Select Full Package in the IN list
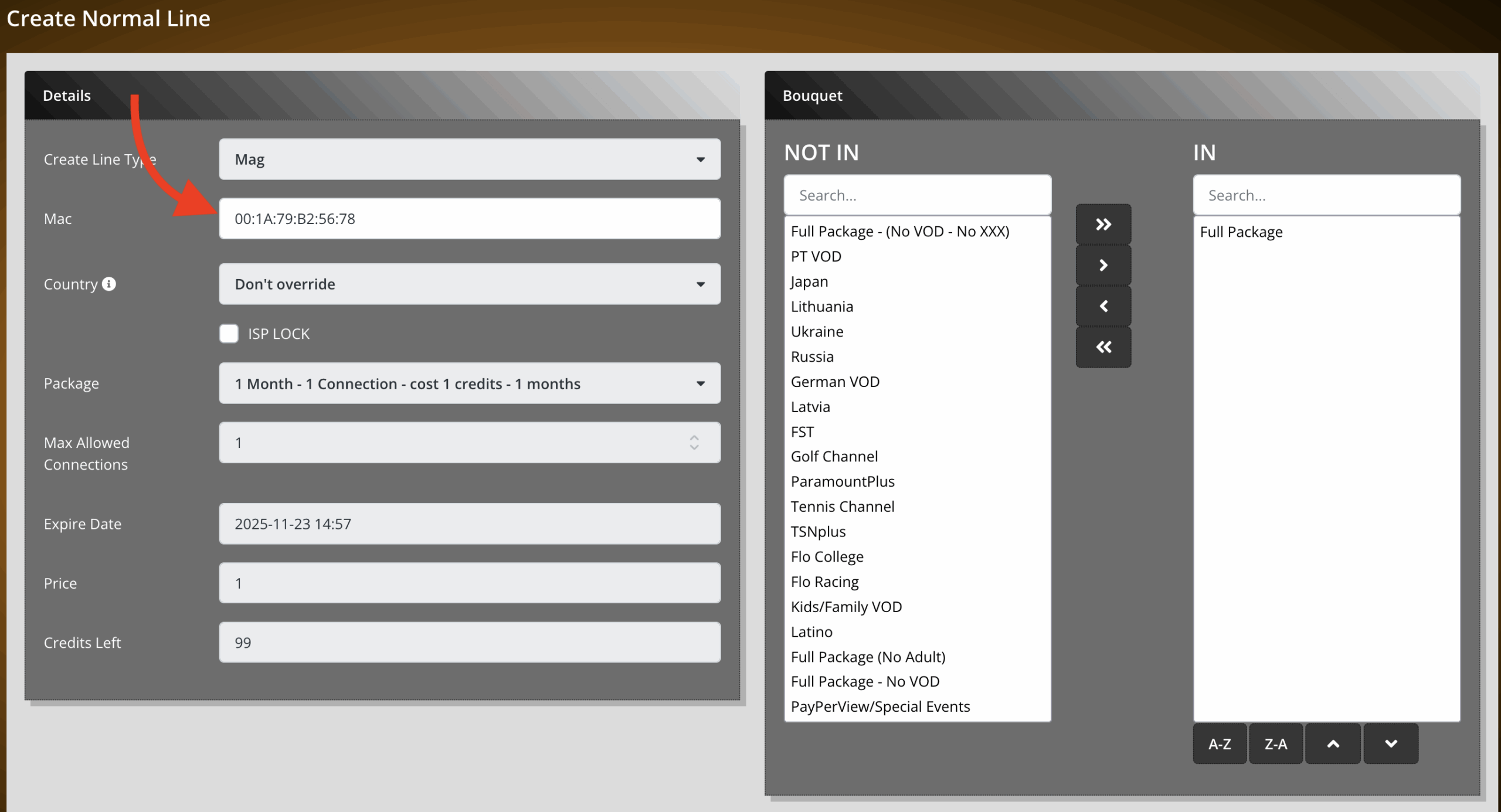The height and width of the screenshot is (812, 1501). (1241, 232)
